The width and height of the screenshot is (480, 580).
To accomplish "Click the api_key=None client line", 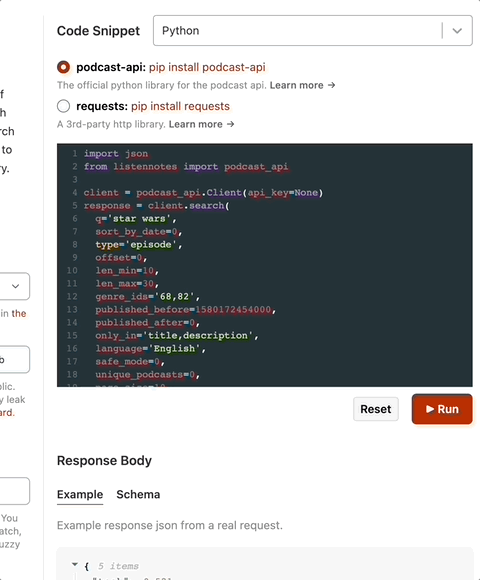I will tap(203, 193).
